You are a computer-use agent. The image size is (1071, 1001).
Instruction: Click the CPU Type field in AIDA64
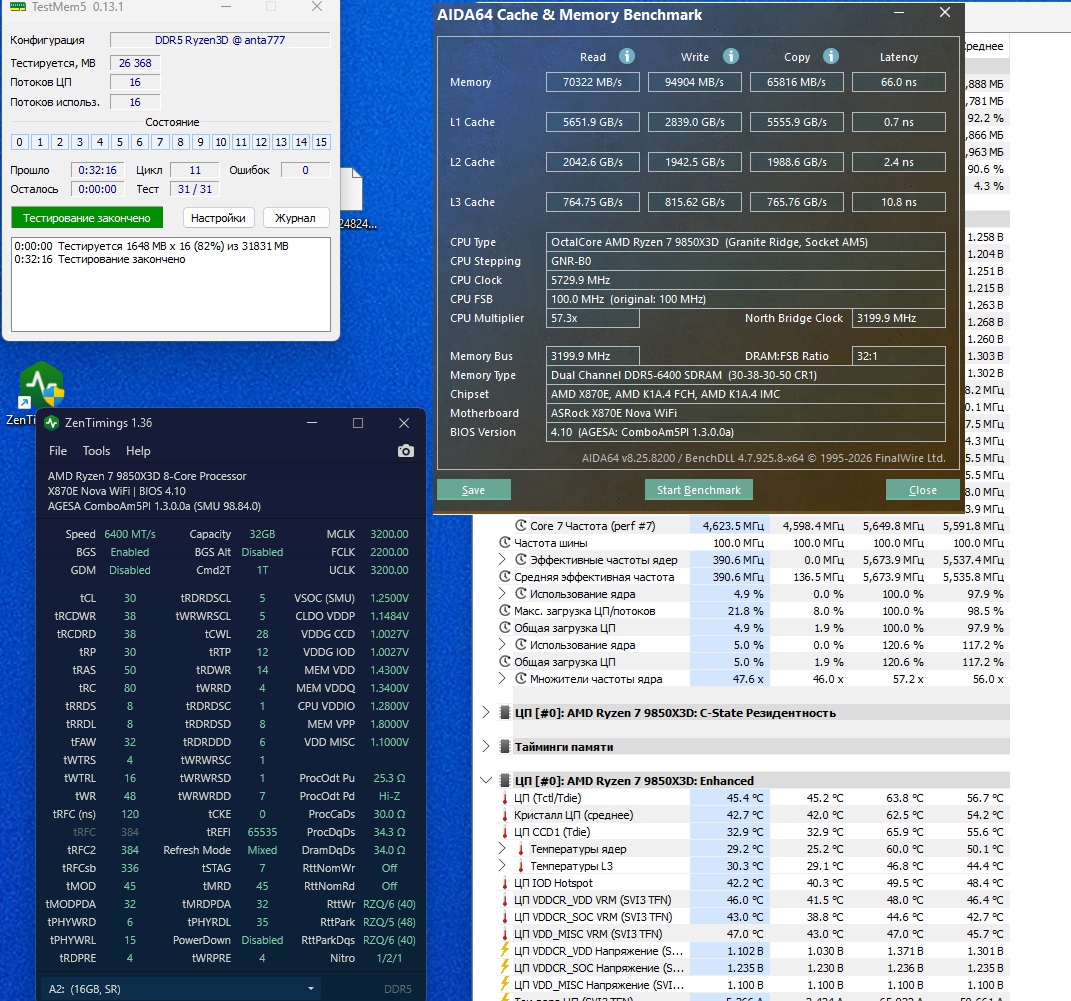746,242
